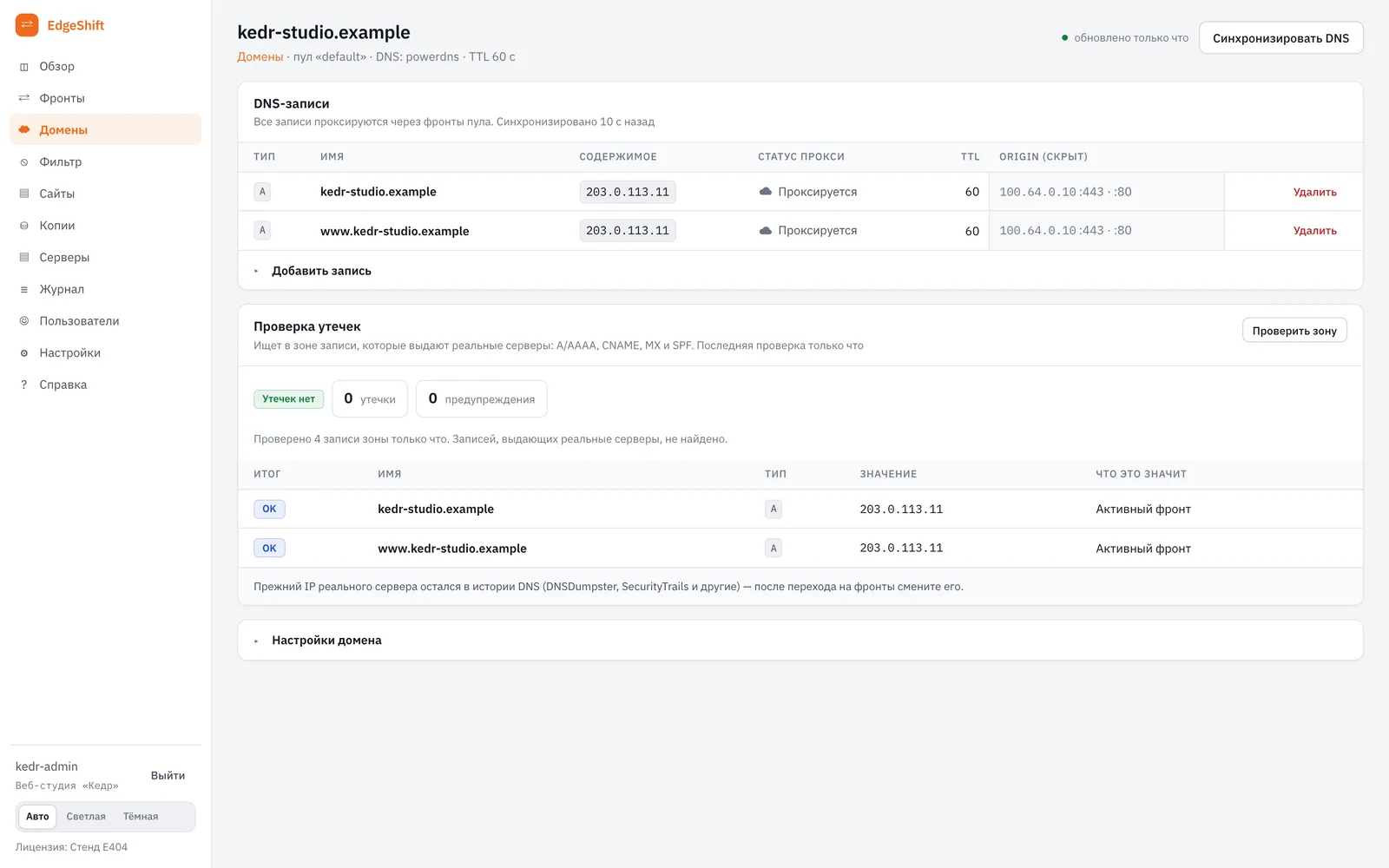Image resolution: width=1389 pixels, height=868 pixels.
Task: Follow the Домены breadcrumb link
Action: (260, 57)
